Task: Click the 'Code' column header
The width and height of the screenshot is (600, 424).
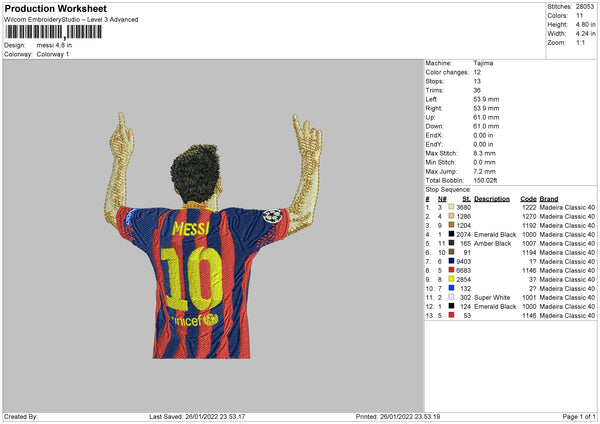Action: [528, 199]
